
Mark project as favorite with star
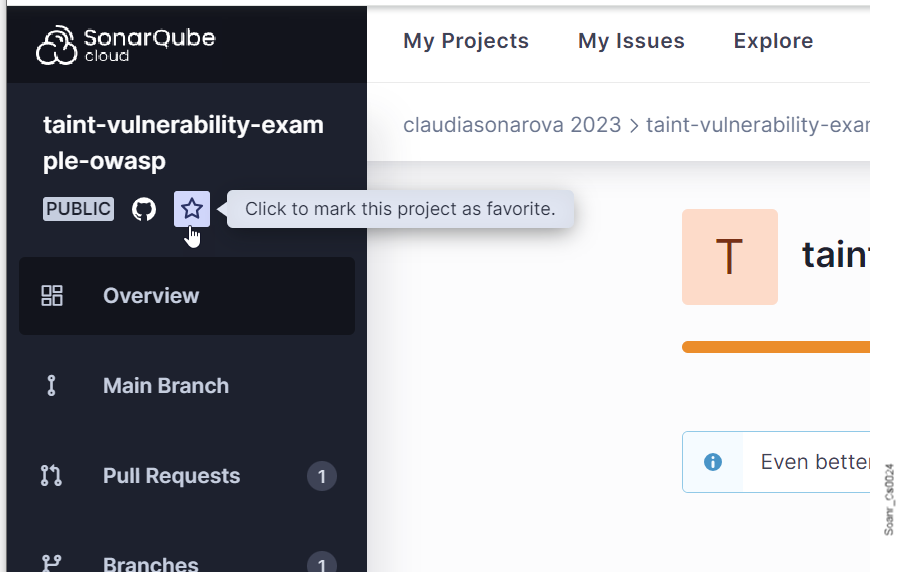point(192,209)
